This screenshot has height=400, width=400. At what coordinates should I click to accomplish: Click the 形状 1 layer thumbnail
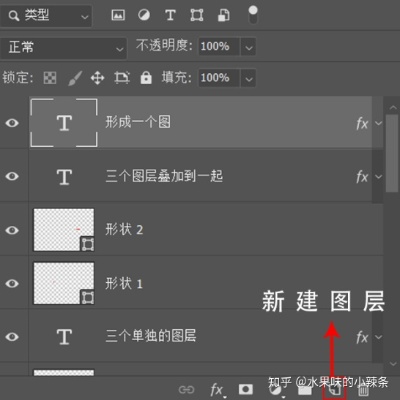[x=64, y=283]
